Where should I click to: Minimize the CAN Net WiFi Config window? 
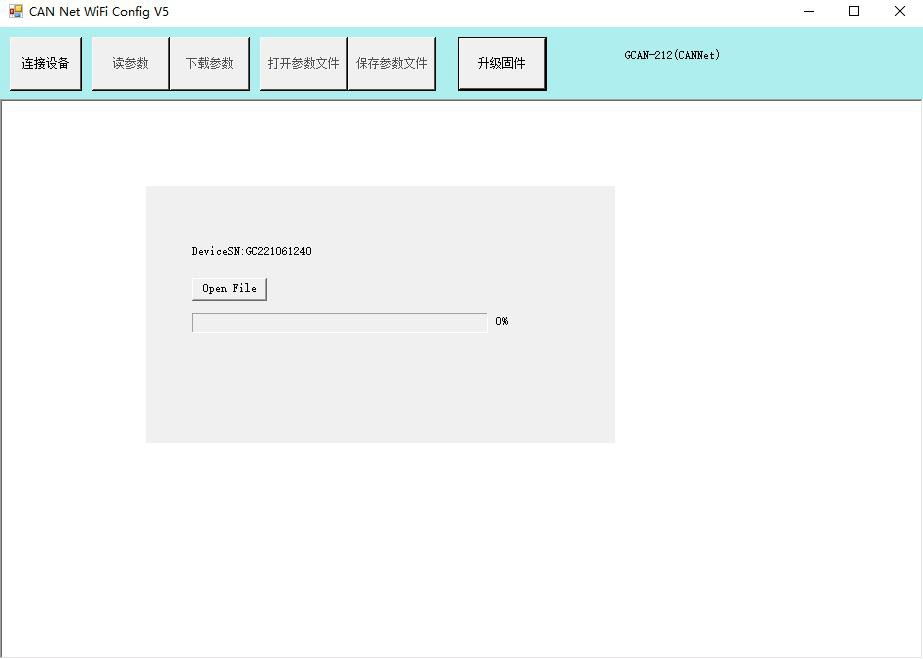click(x=808, y=12)
